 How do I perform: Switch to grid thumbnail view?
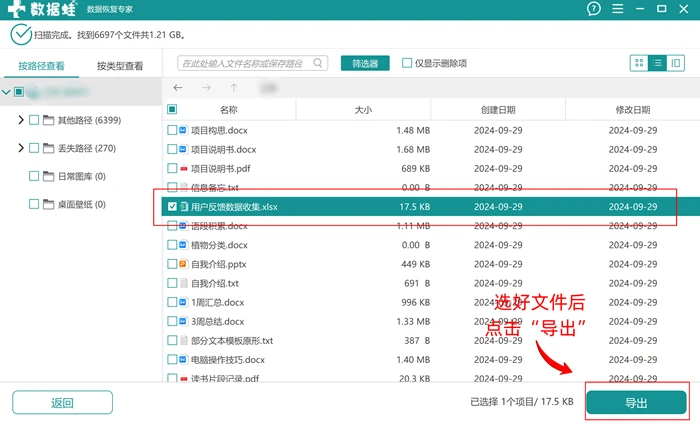[639, 63]
